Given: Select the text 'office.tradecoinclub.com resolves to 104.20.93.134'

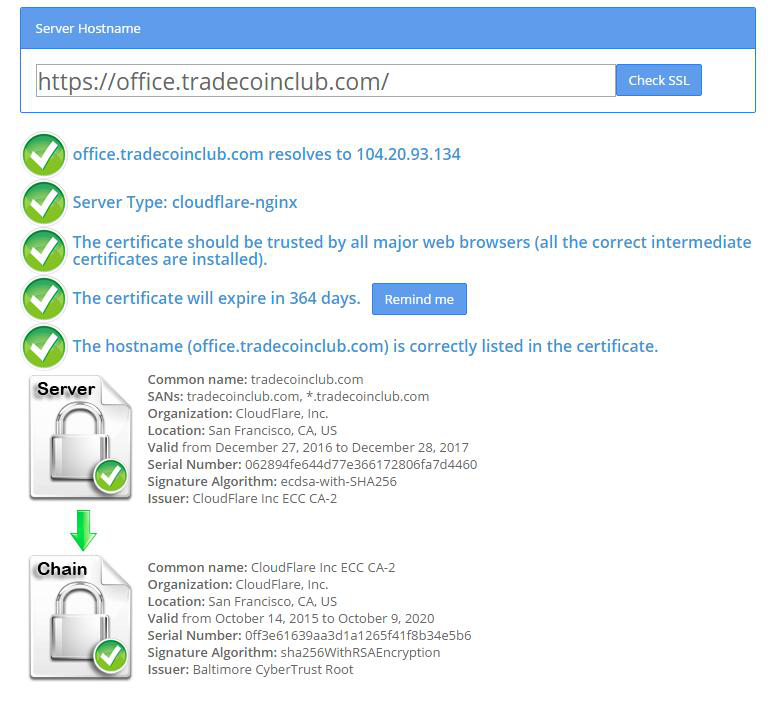Looking at the screenshot, I should (267, 154).
